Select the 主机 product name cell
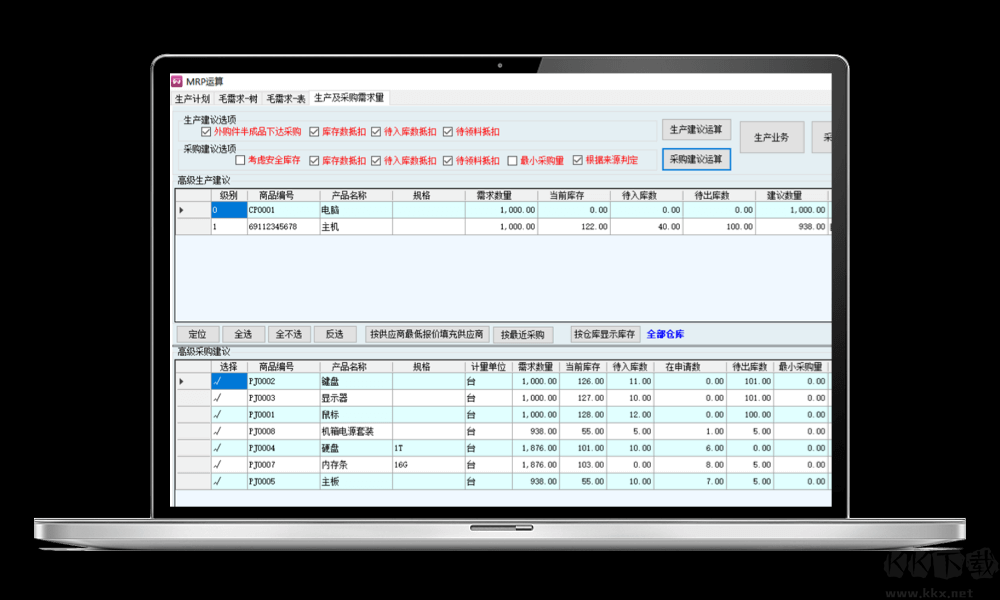Viewport: 1000px width, 600px height. point(356,226)
